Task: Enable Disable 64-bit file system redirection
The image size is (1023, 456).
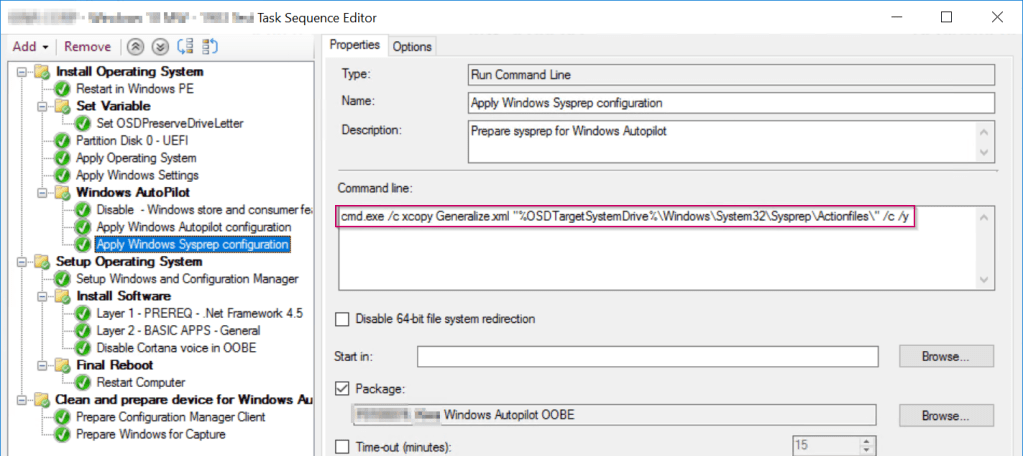Action: 343,319
